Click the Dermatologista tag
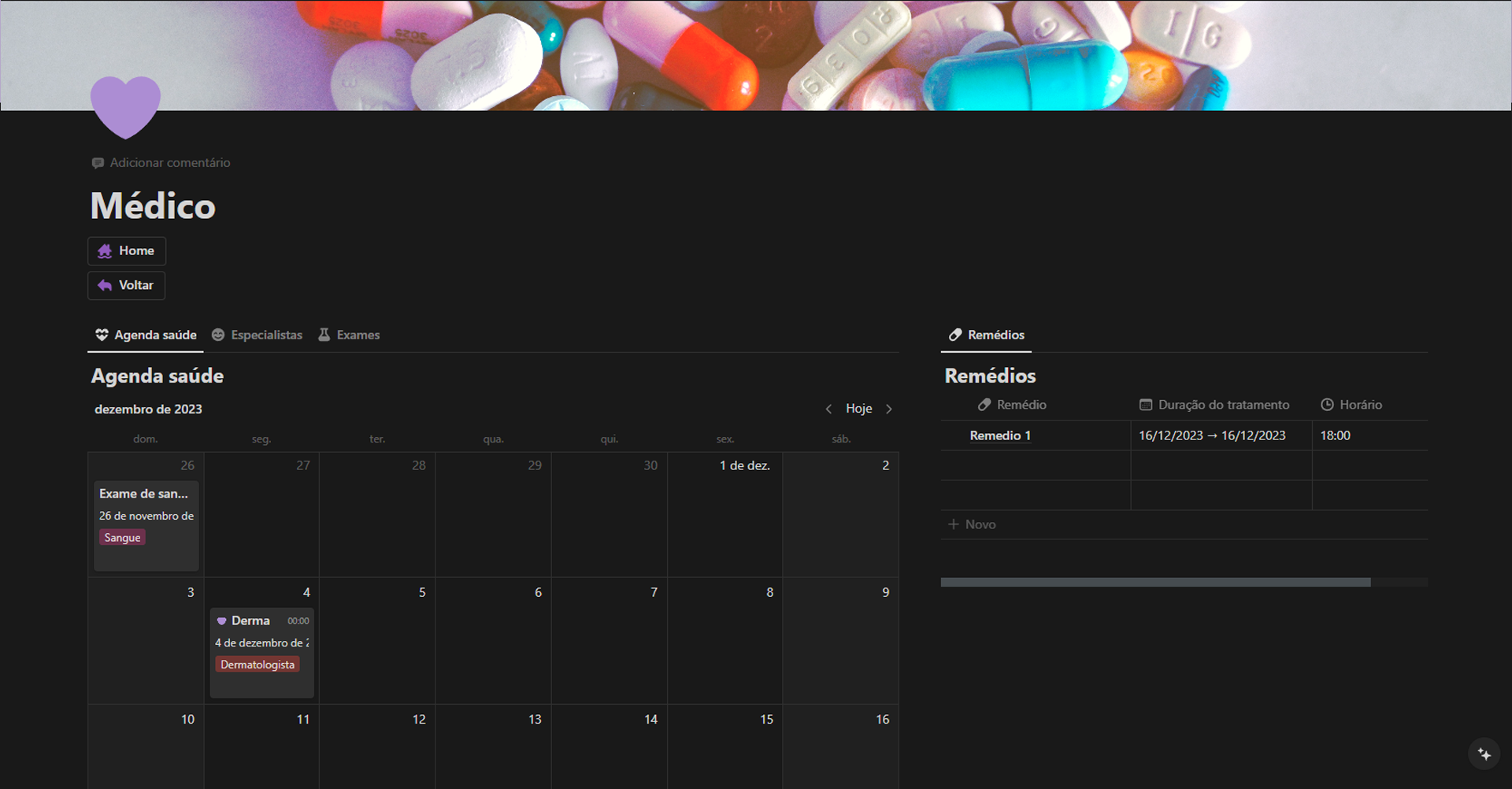1512x789 pixels. point(258,665)
